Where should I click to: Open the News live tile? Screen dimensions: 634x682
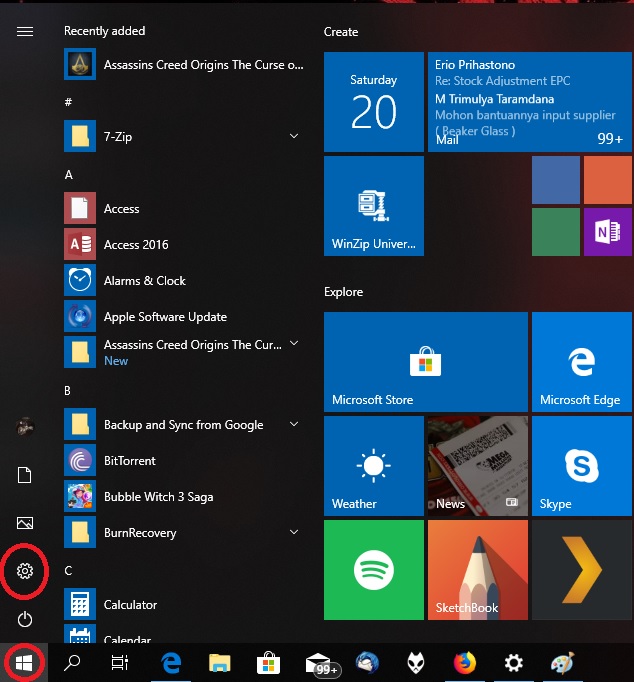(478, 466)
